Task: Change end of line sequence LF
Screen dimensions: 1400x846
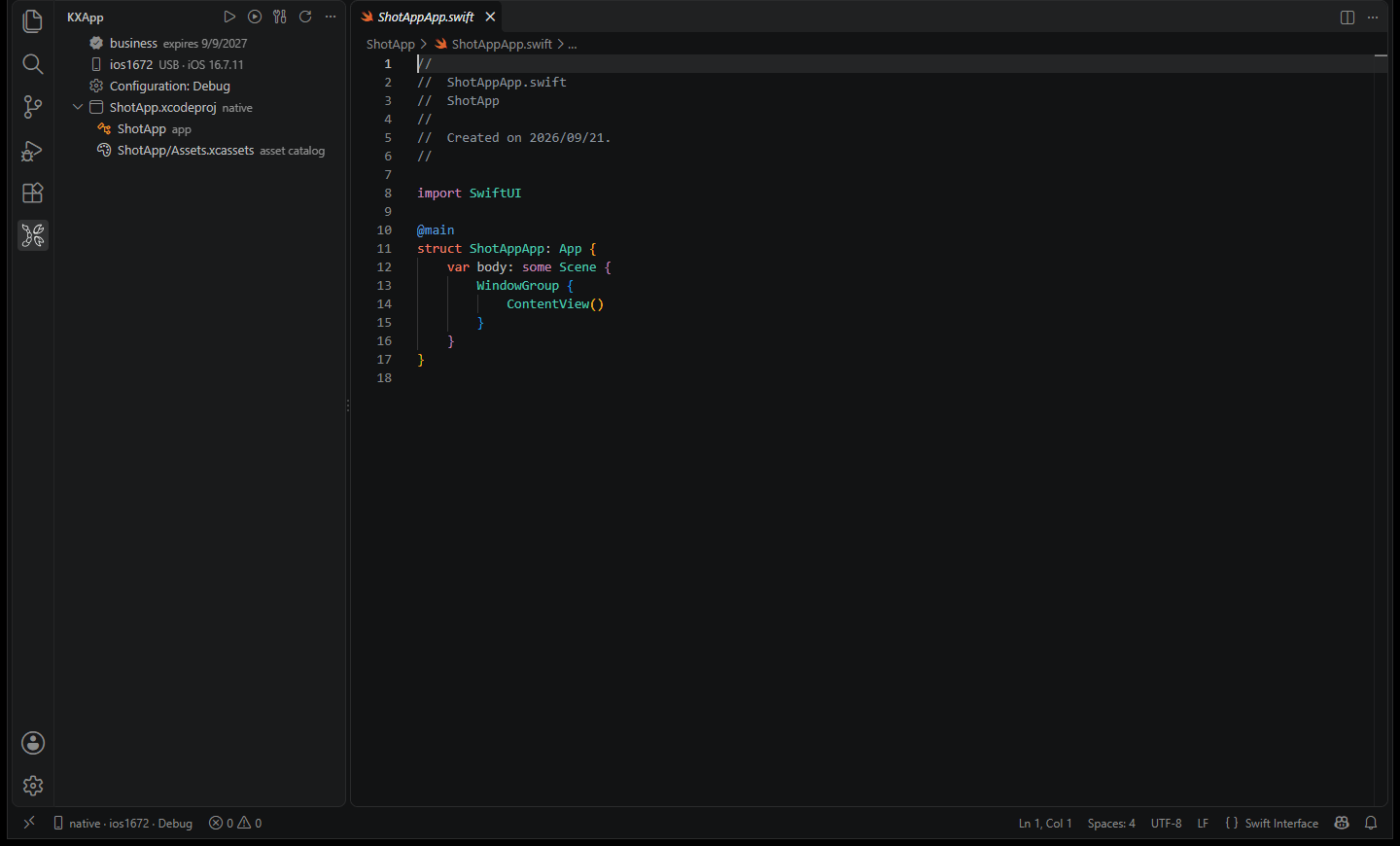Action: pos(1203,823)
